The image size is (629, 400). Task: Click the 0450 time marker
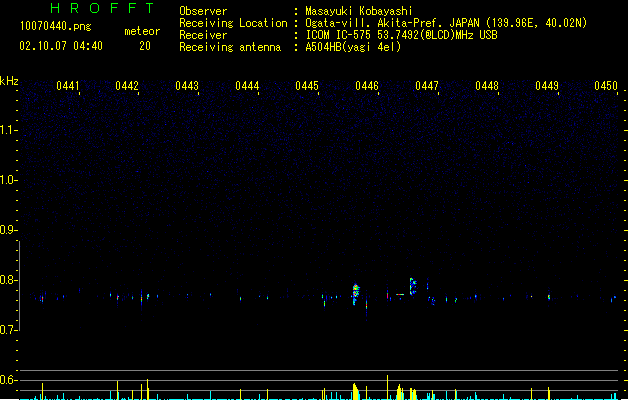606,86
